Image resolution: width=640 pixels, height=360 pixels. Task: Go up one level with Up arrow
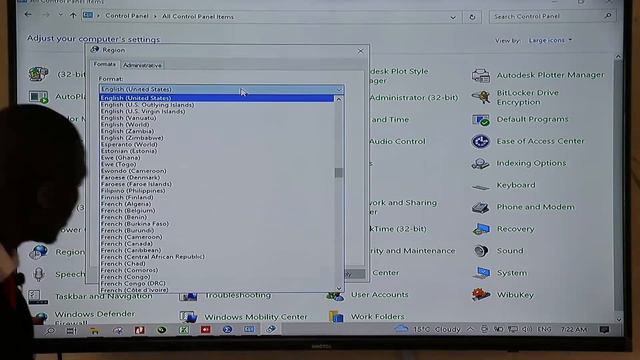[x=73, y=16]
